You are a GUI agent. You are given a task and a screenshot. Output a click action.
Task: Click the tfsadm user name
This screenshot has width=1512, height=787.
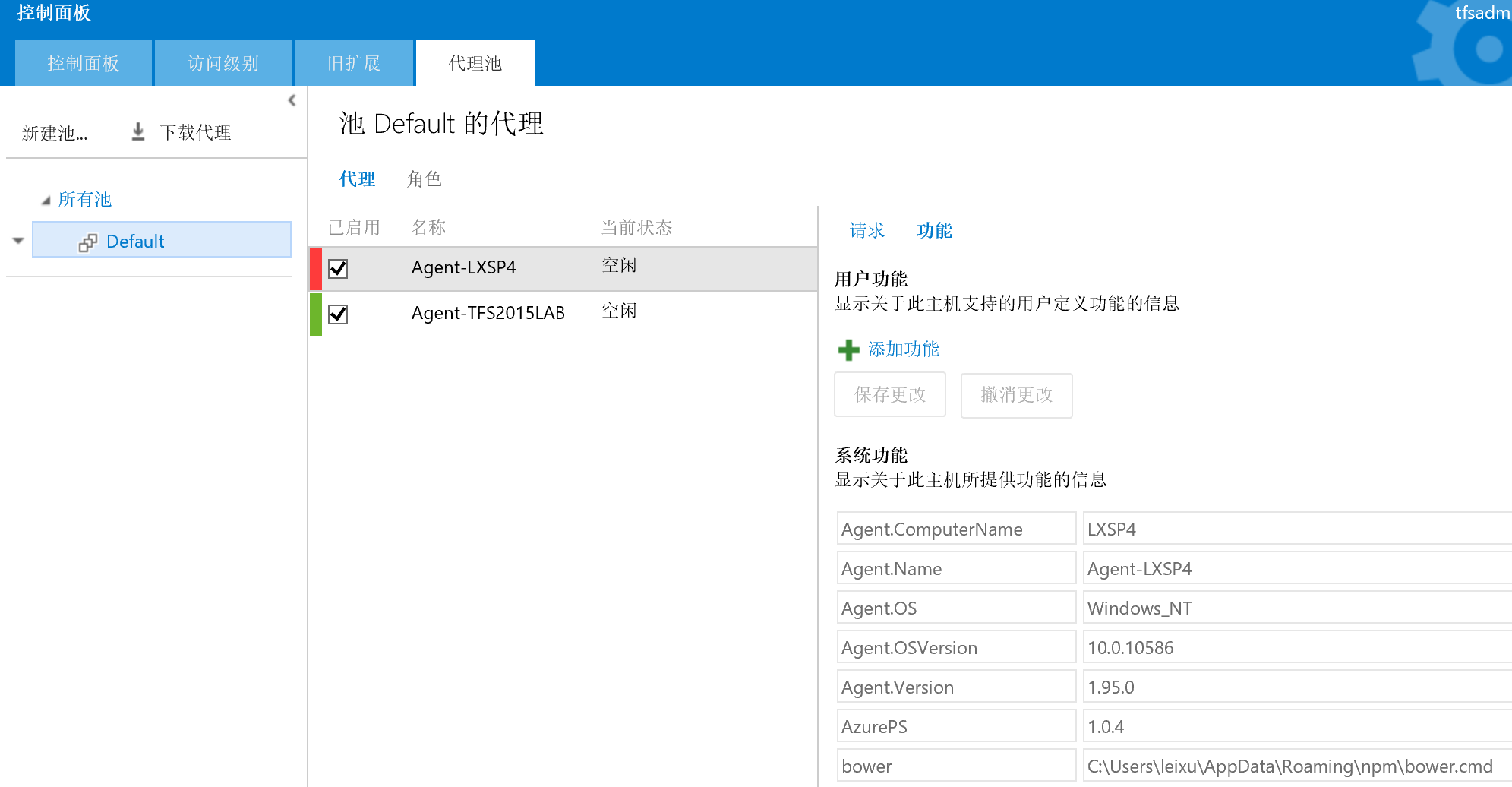tap(1482, 13)
